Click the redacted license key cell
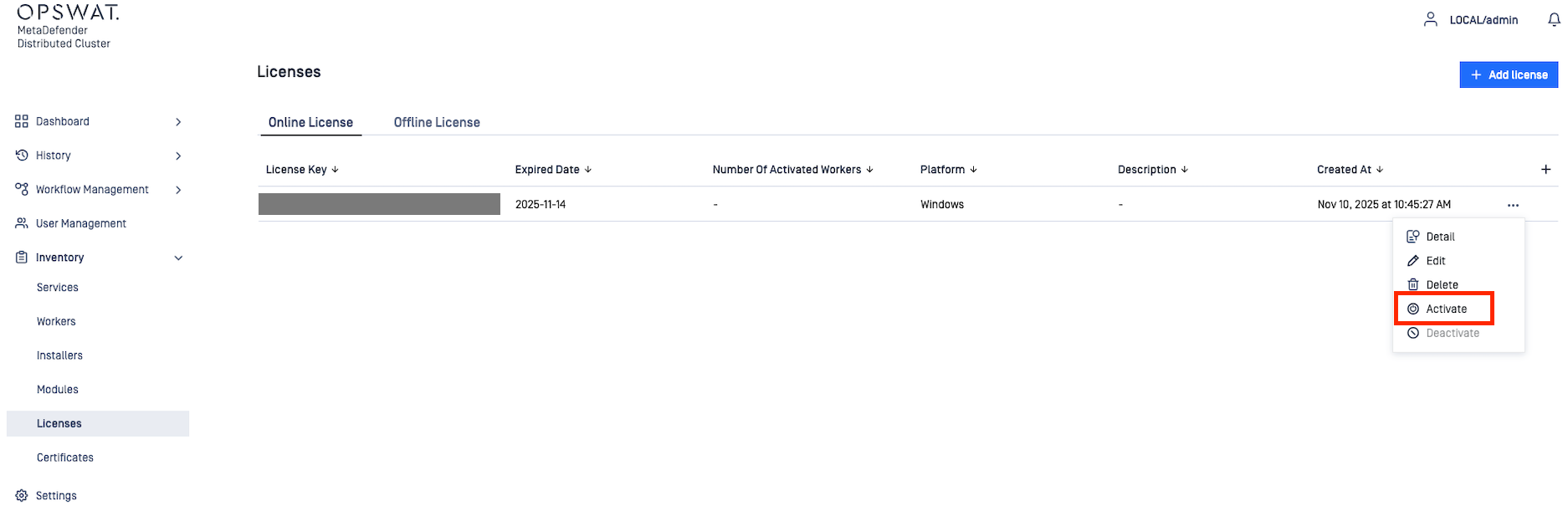Image resolution: width=1568 pixels, height=511 pixels. (379, 204)
